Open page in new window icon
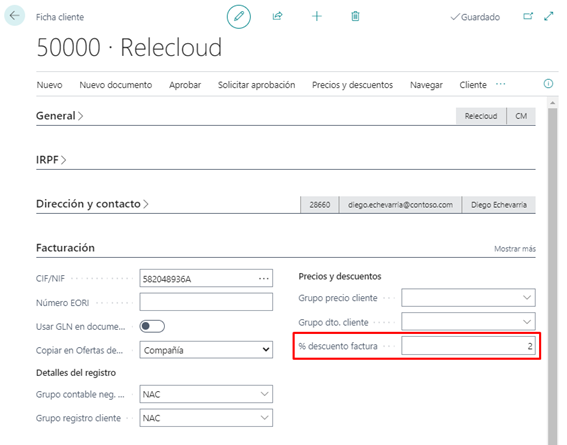The image size is (567, 445). pyautogui.click(x=528, y=16)
